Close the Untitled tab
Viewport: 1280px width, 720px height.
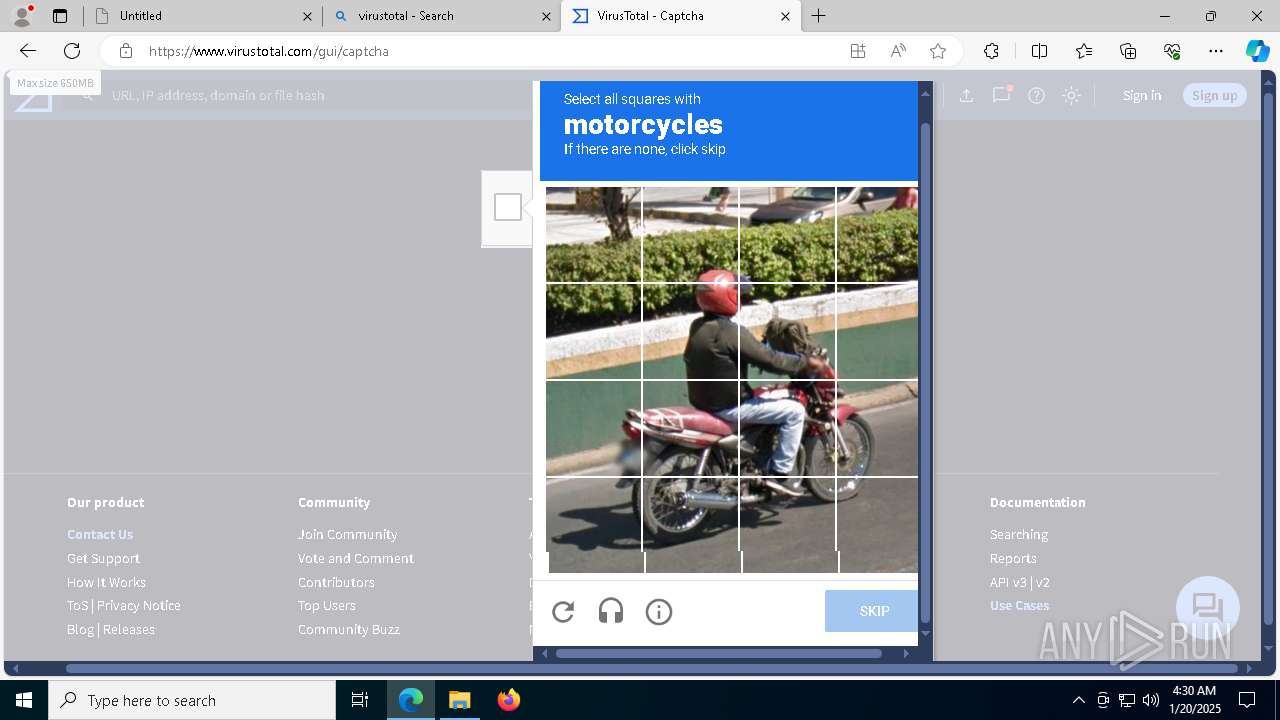(x=307, y=16)
